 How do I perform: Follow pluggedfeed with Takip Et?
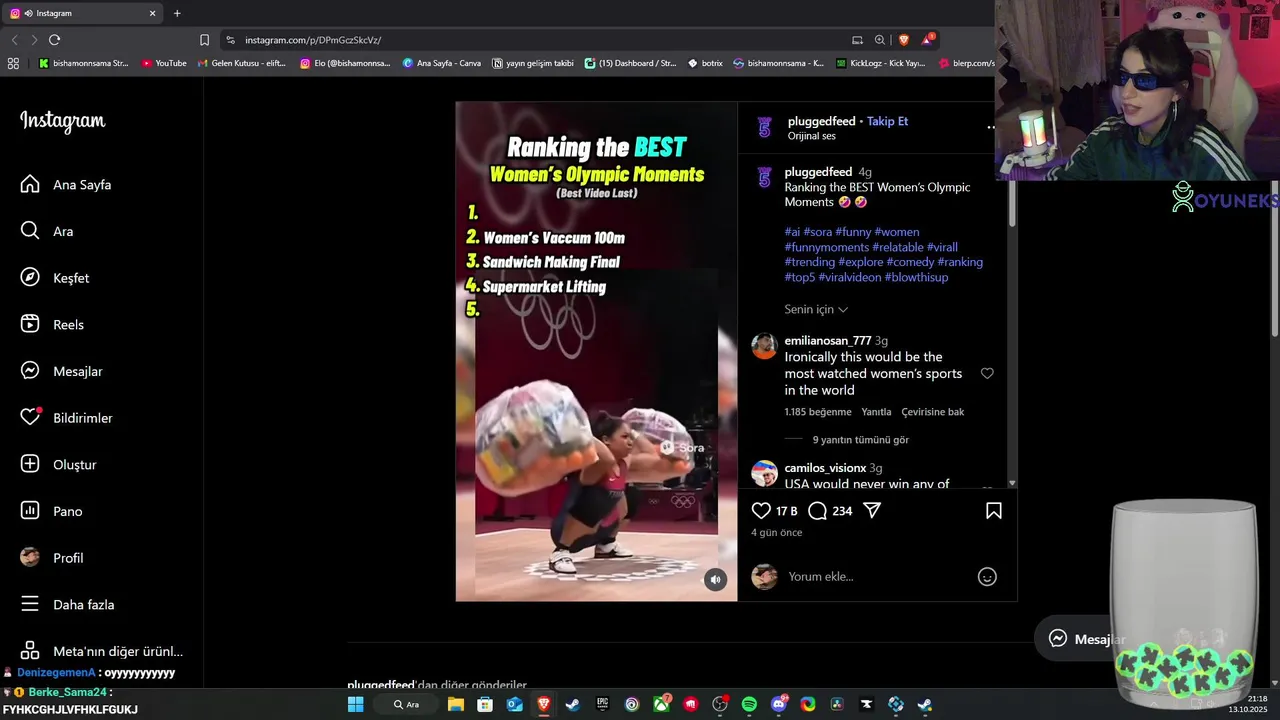click(887, 121)
